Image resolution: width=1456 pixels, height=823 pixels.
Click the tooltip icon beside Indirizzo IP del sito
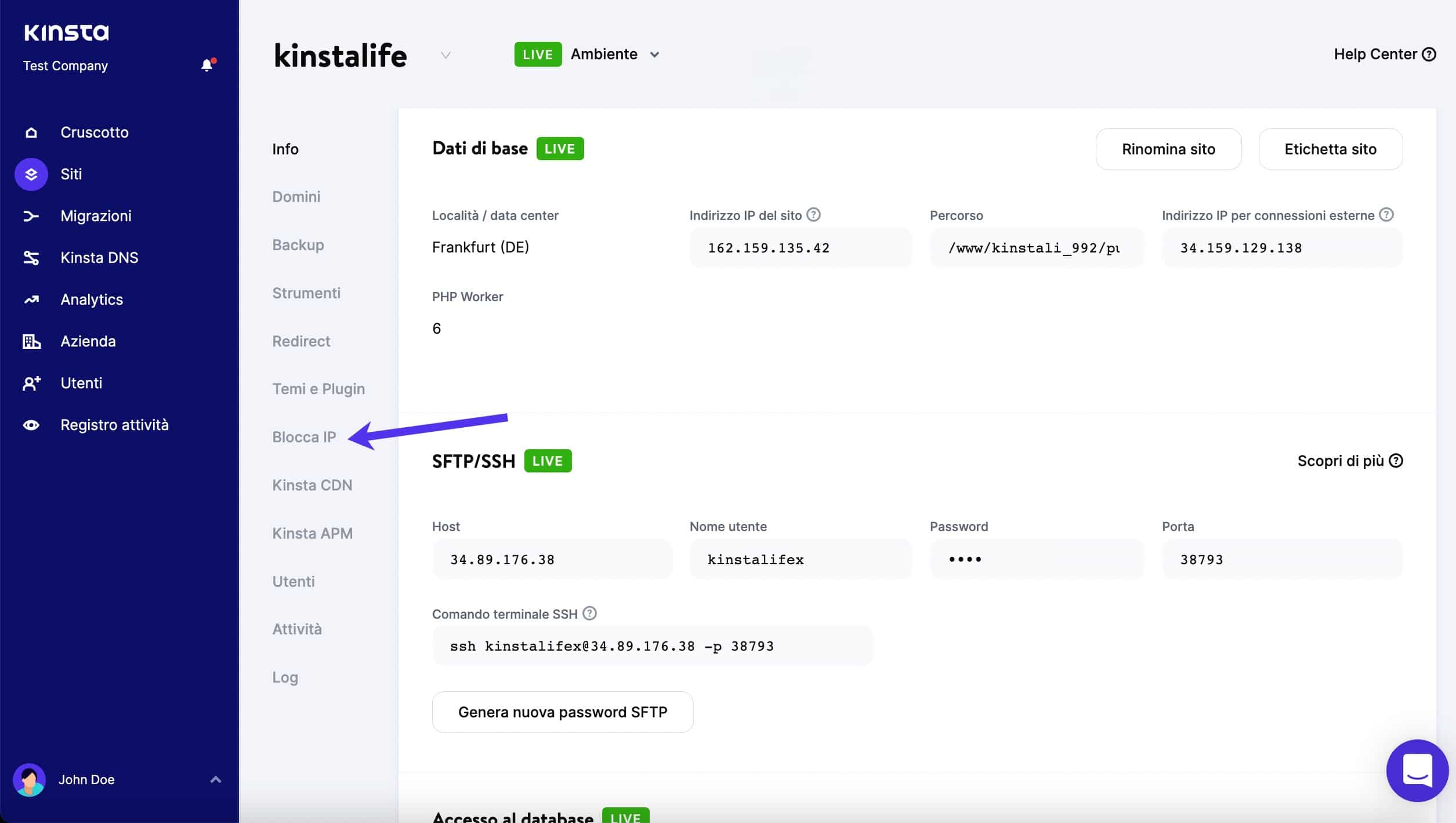[813, 214]
